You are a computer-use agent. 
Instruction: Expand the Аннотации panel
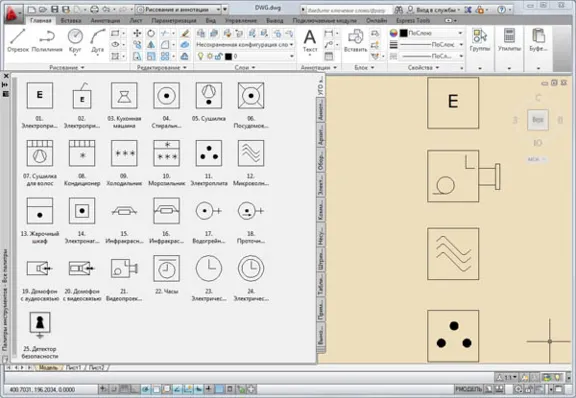[x=318, y=68]
